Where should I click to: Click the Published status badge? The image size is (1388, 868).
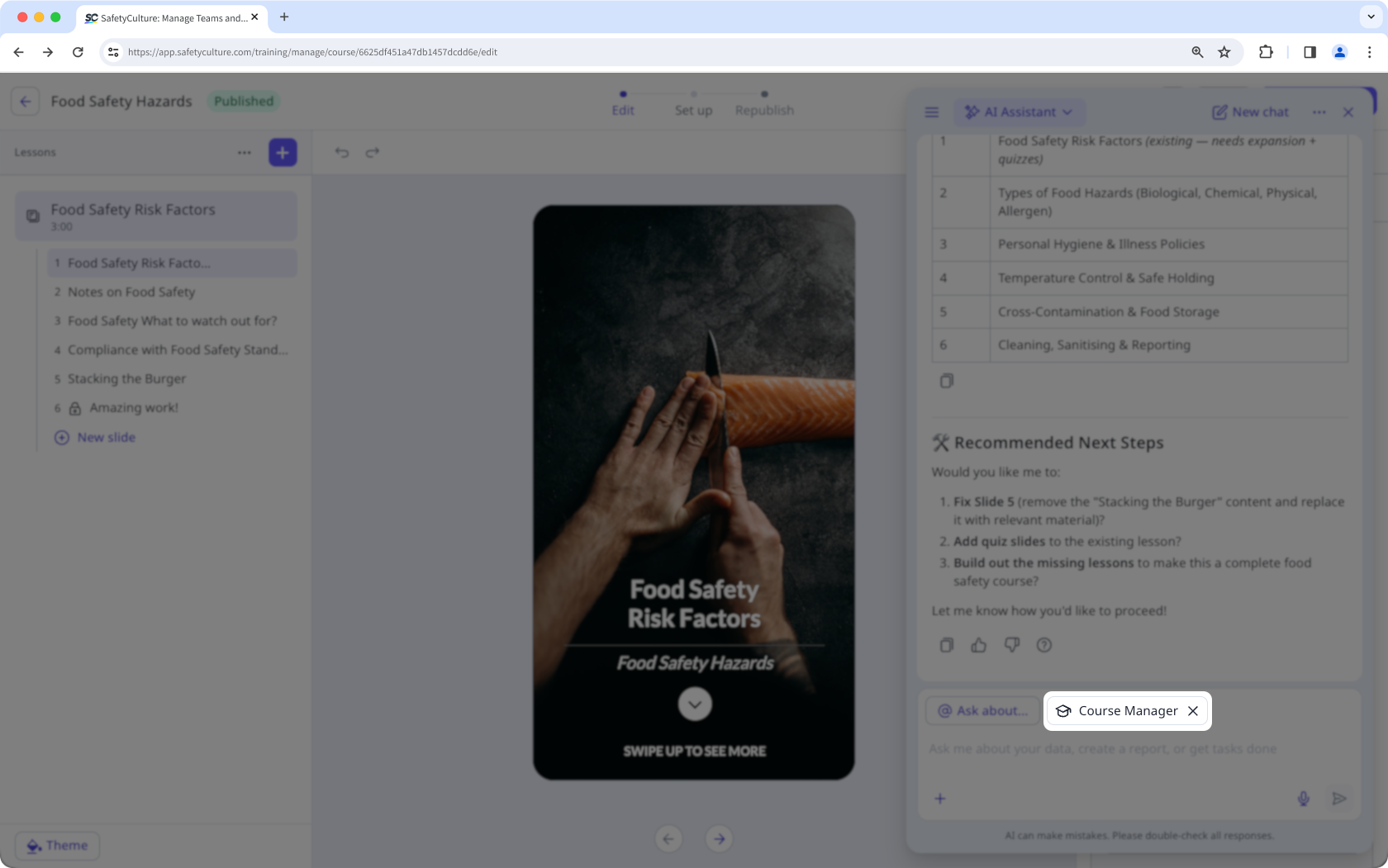(x=244, y=102)
